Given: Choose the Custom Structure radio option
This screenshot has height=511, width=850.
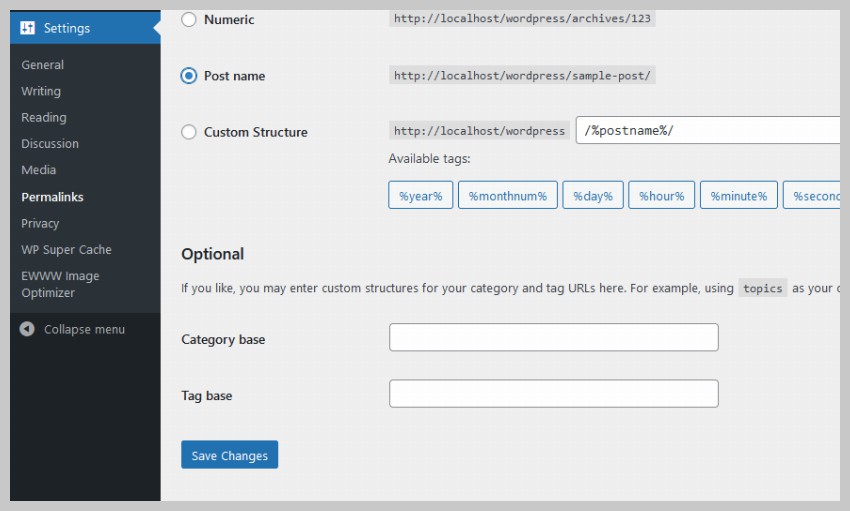Looking at the screenshot, I should click(x=189, y=132).
